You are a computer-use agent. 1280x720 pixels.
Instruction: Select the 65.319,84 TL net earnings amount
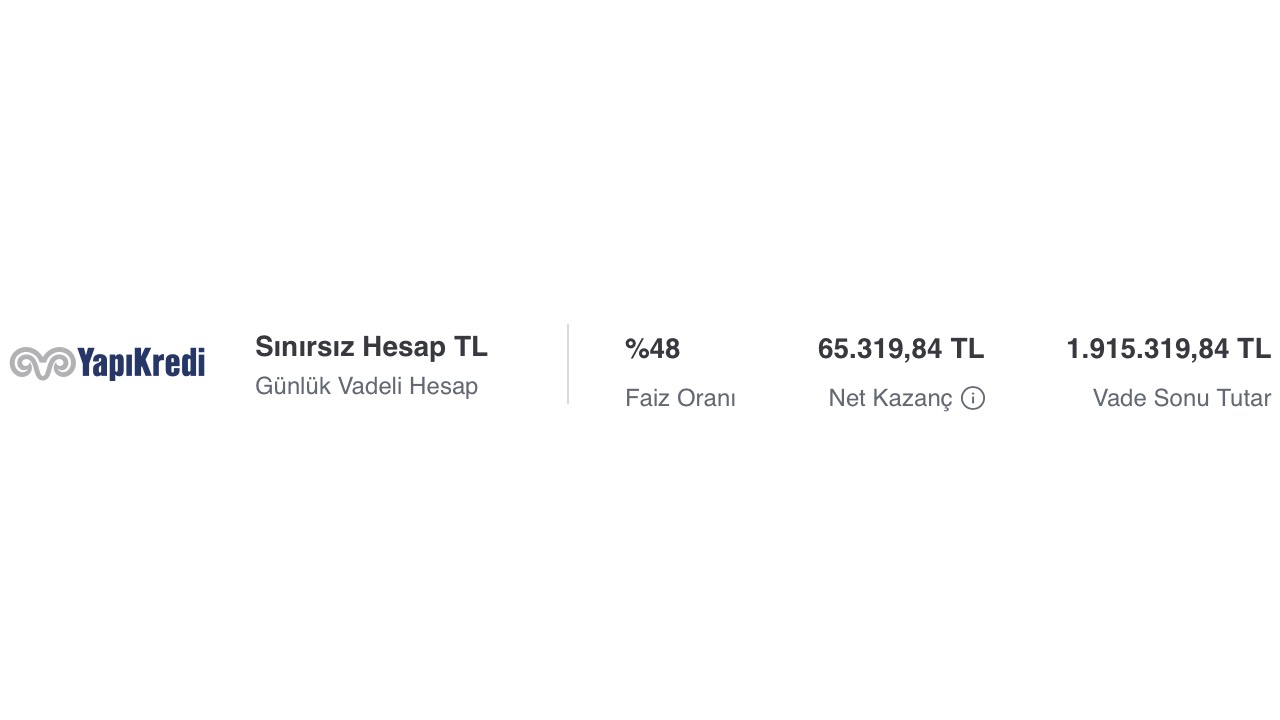[x=901, y=349]
